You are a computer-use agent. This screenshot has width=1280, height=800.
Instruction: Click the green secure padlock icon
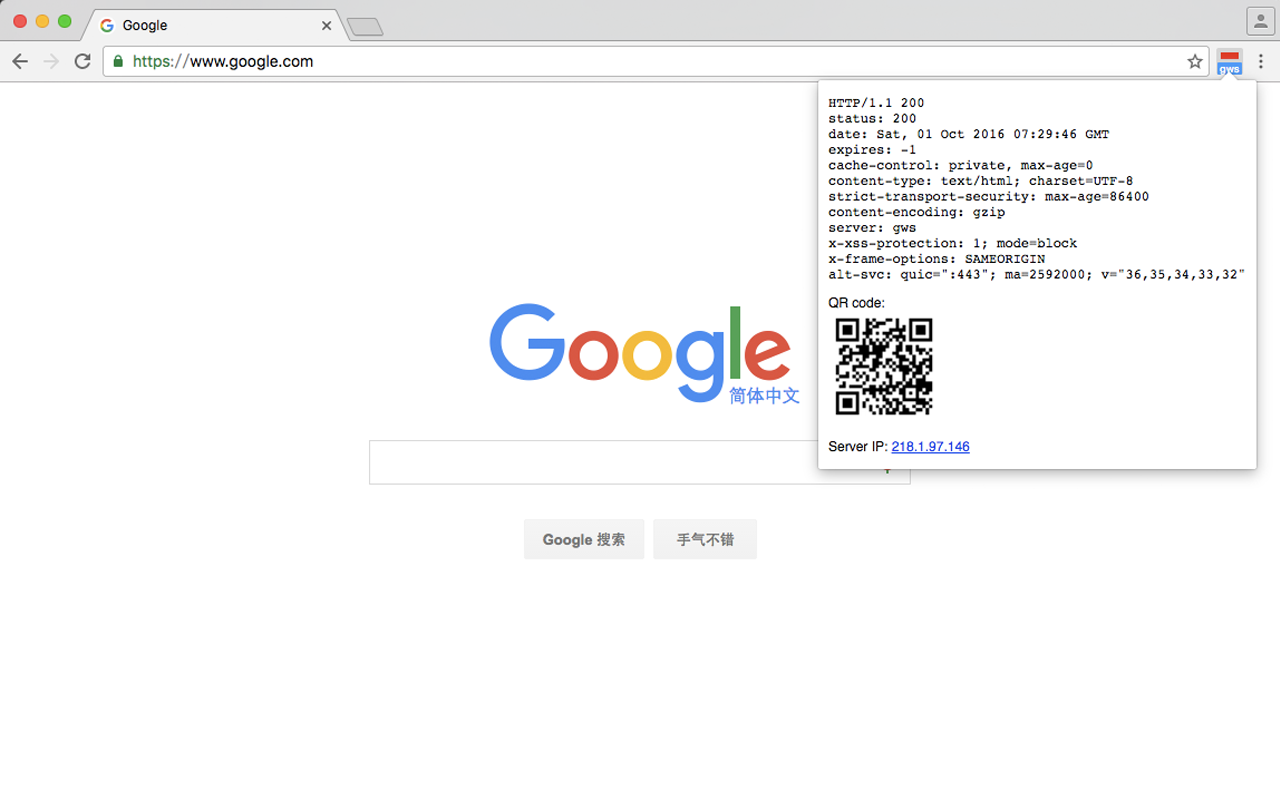(x=118, y=61)
